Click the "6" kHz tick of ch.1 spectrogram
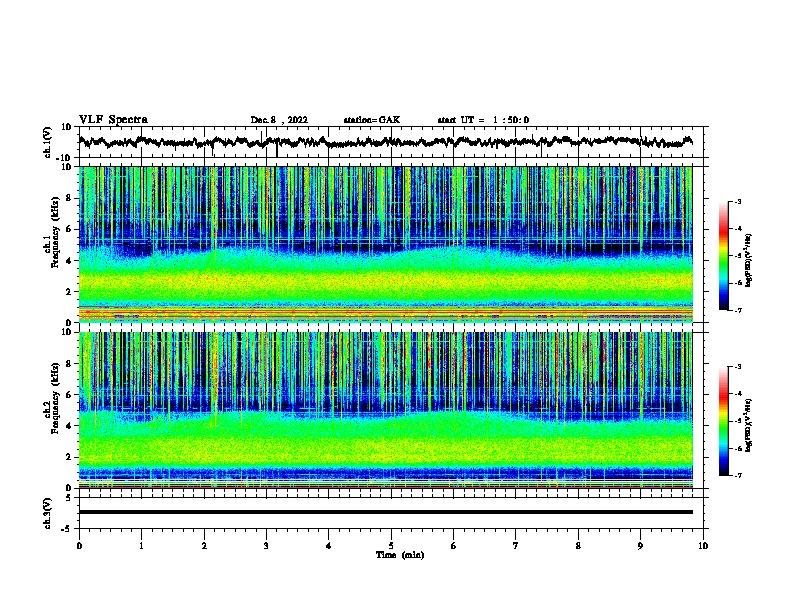This screenshot has width=792, height=612. 69,229
